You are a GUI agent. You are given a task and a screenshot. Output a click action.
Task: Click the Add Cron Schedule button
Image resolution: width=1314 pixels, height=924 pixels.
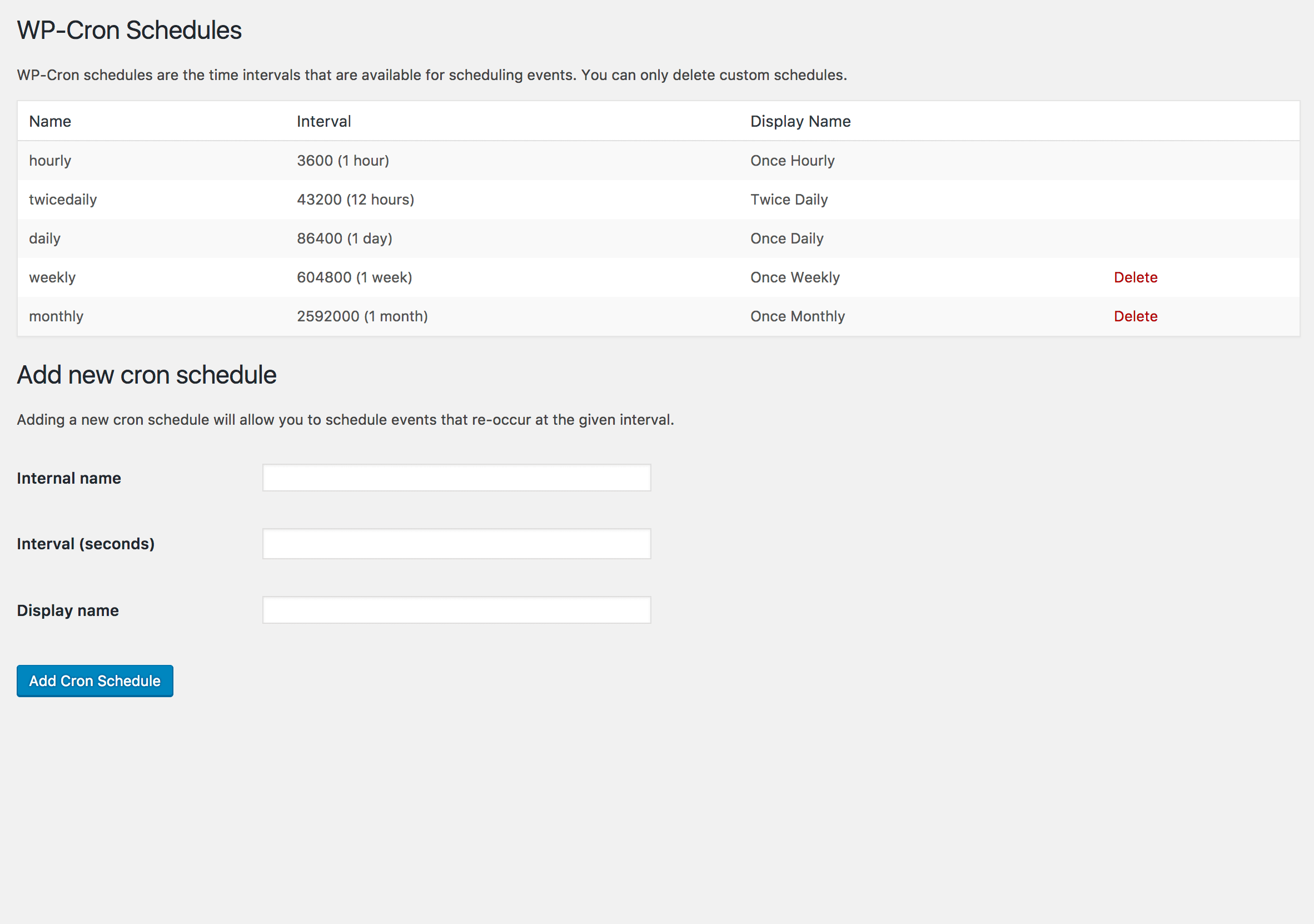pyautogui.click(x=95, y=680)
